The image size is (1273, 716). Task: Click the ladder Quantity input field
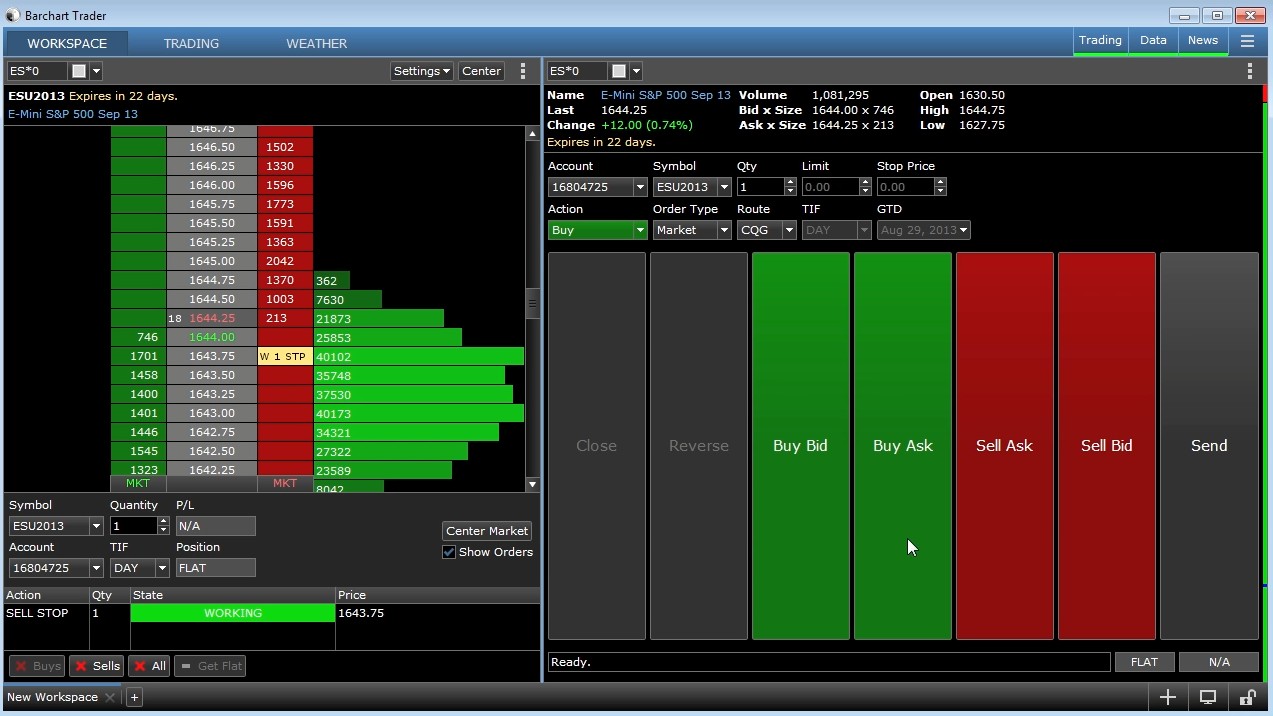point(133,526)
